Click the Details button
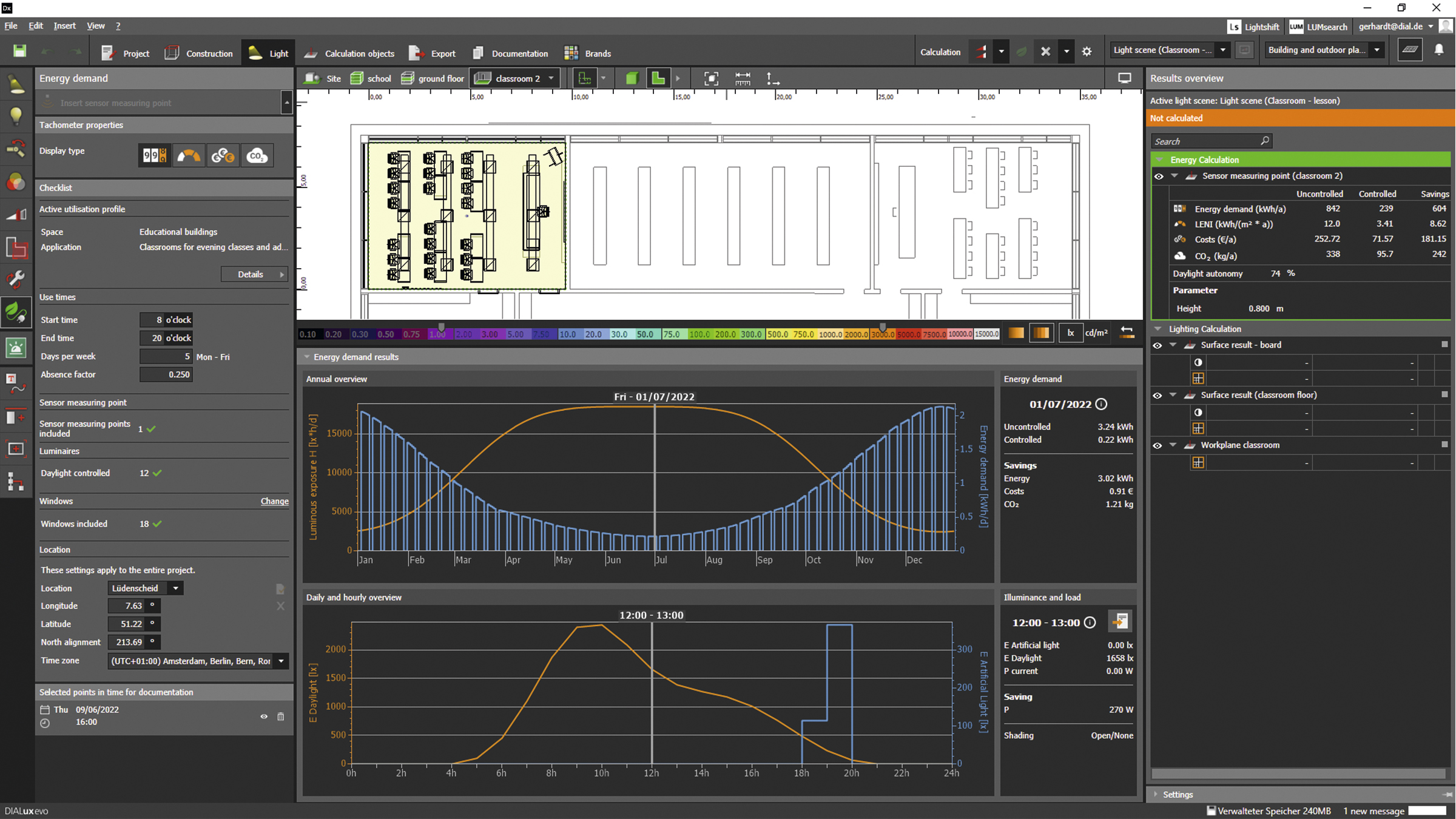Viewport: 1456px width, 819px height. (x=254, y=274)
